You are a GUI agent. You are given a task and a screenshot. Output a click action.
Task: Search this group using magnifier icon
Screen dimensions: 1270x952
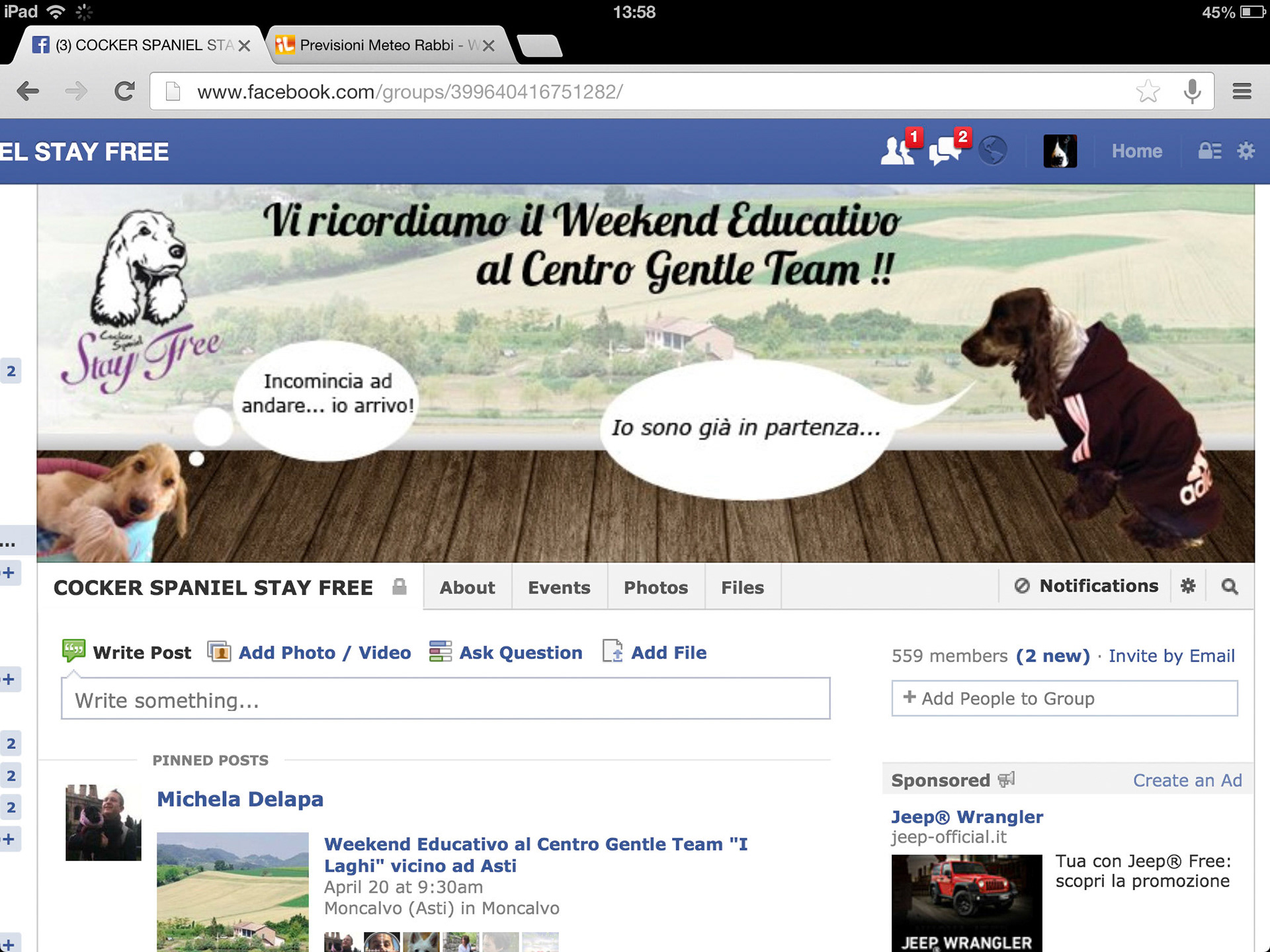1229,586
